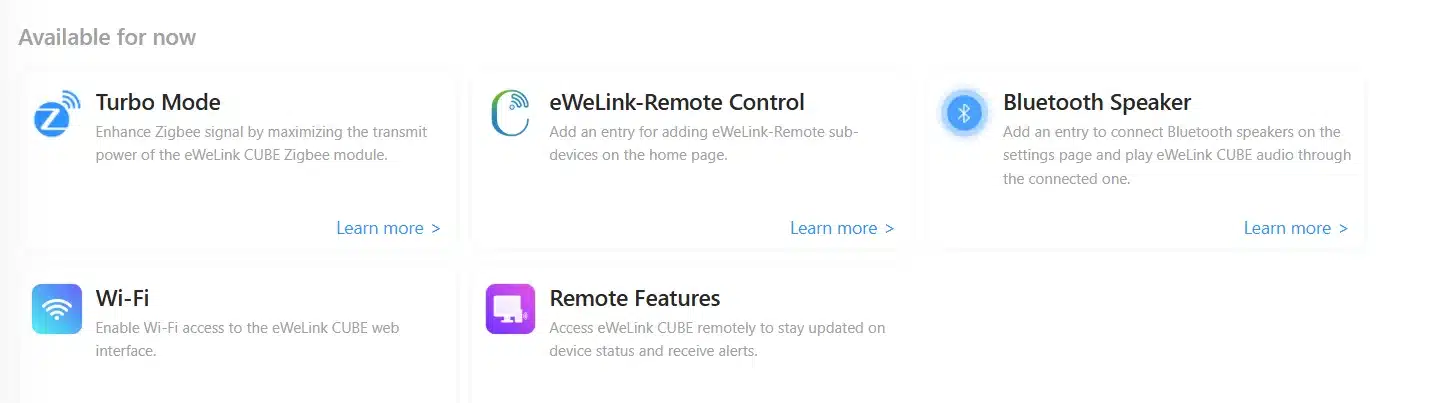Select the Turbo Mode title

[x=158, y=102]
